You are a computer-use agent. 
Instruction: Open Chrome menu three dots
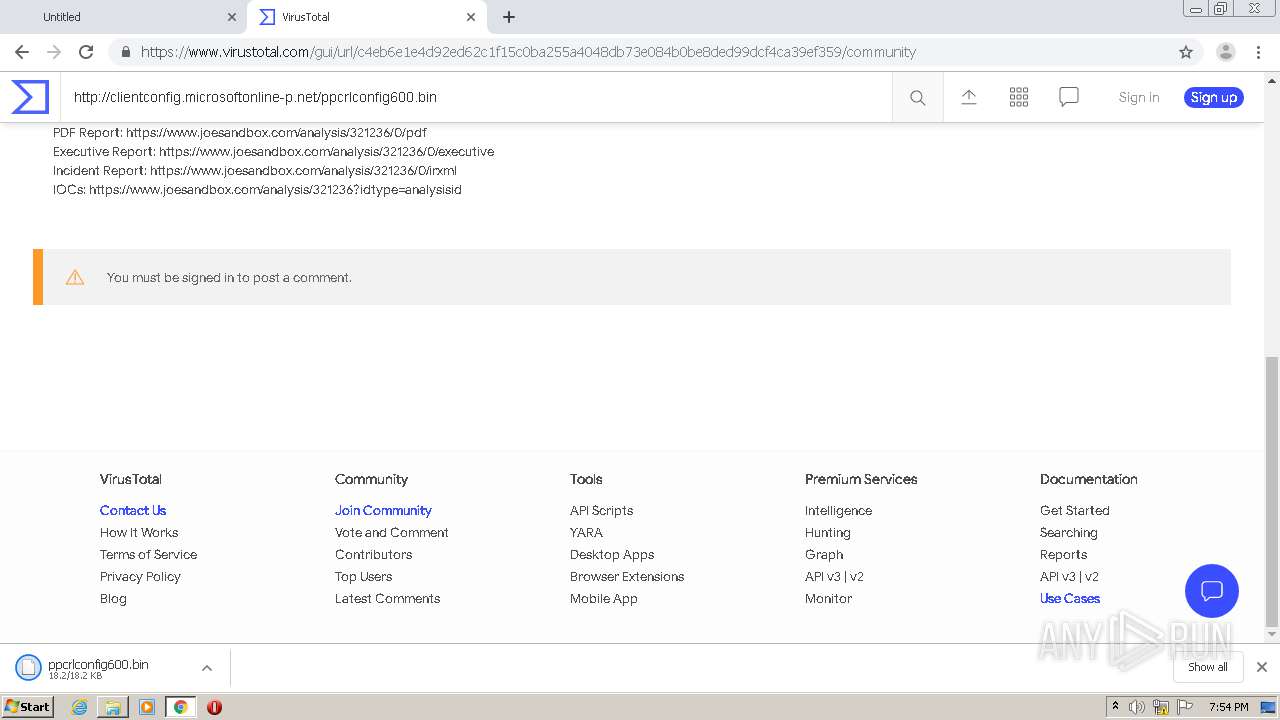pos(1258,52)
